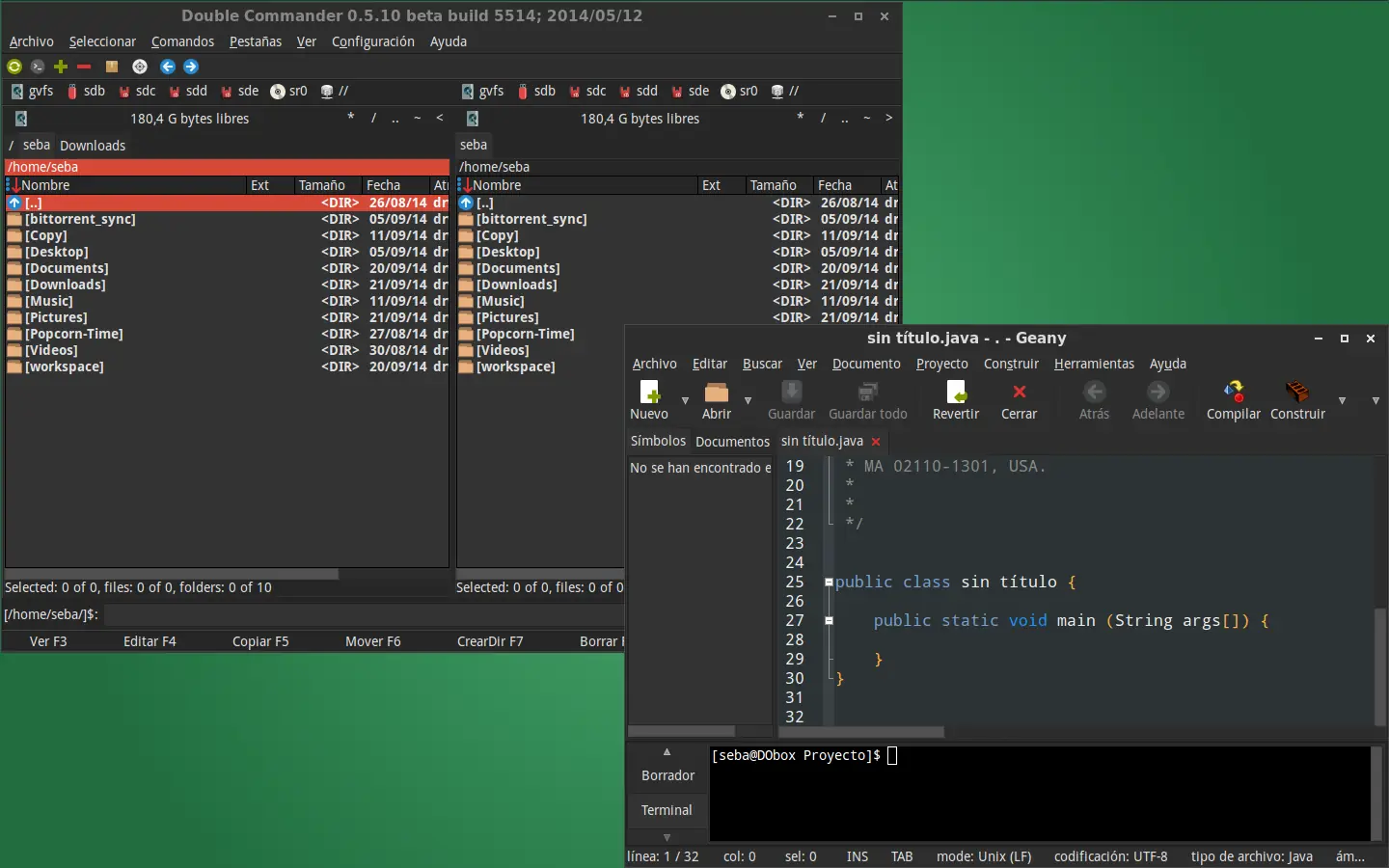Click the Guardar todo icon in Geany toolbar
Screen dimensions: 1389x868
coord(868,392)
